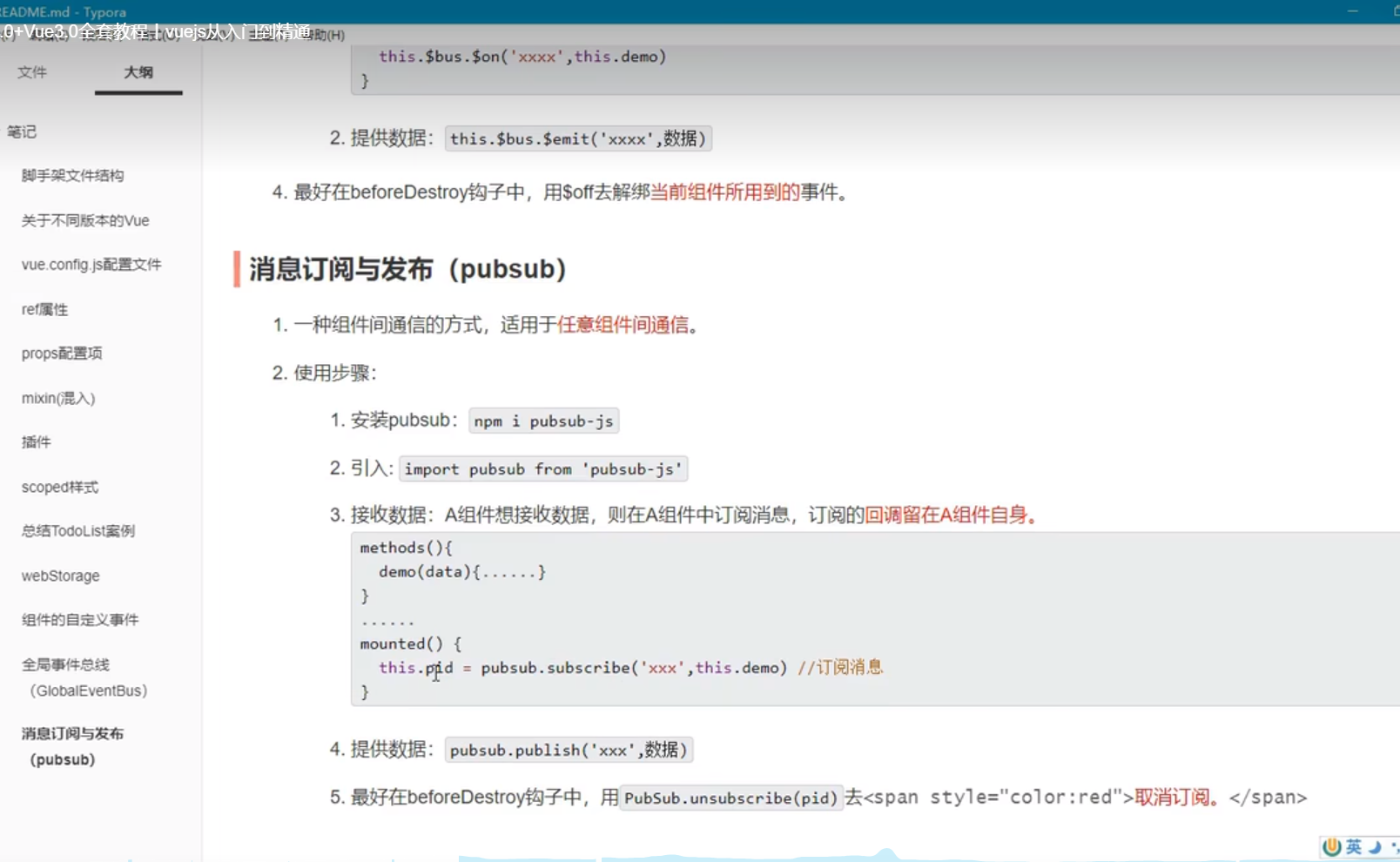
Task: Jump to the 笔记 outline heading
Action: (x=22, y=131)
